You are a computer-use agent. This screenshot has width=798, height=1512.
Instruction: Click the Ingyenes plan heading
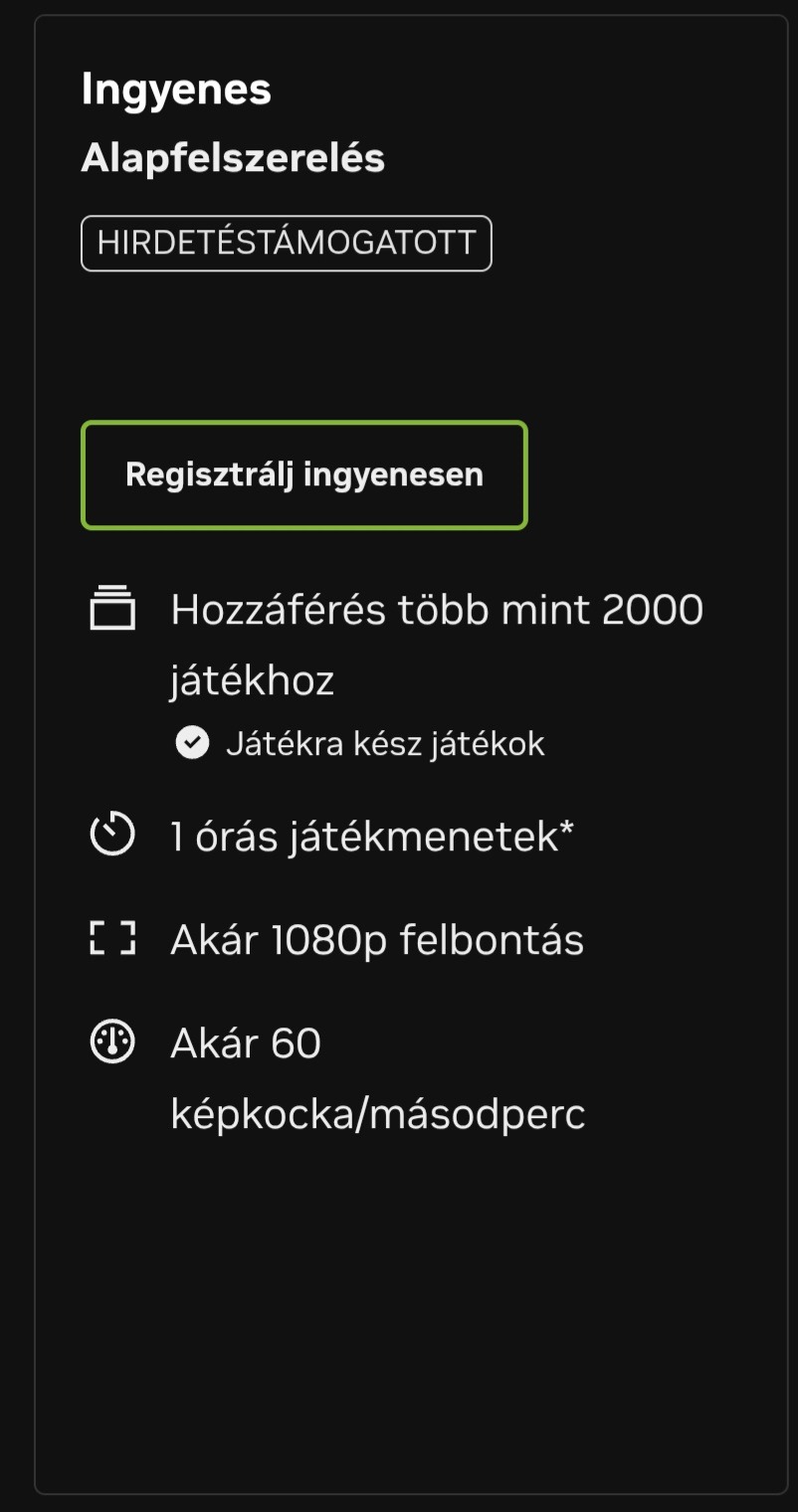tap(176, 90)
